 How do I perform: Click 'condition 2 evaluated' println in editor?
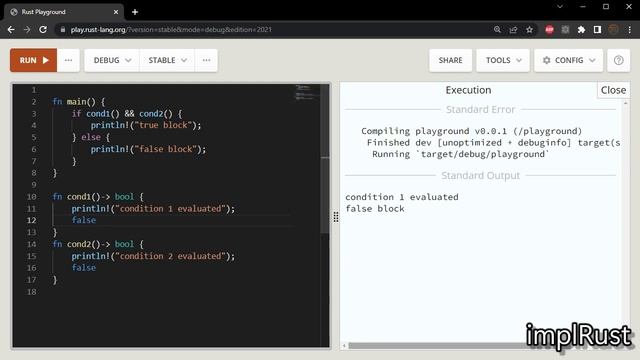(153, 256)
